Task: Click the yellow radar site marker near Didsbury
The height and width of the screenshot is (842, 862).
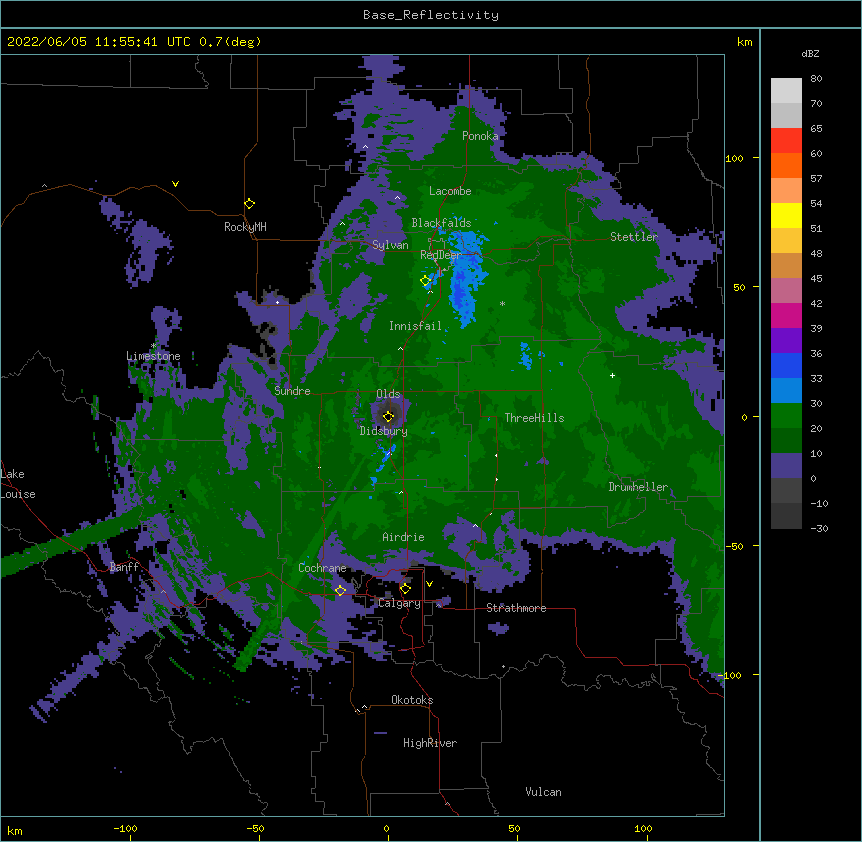Action: tap(388, 416)
